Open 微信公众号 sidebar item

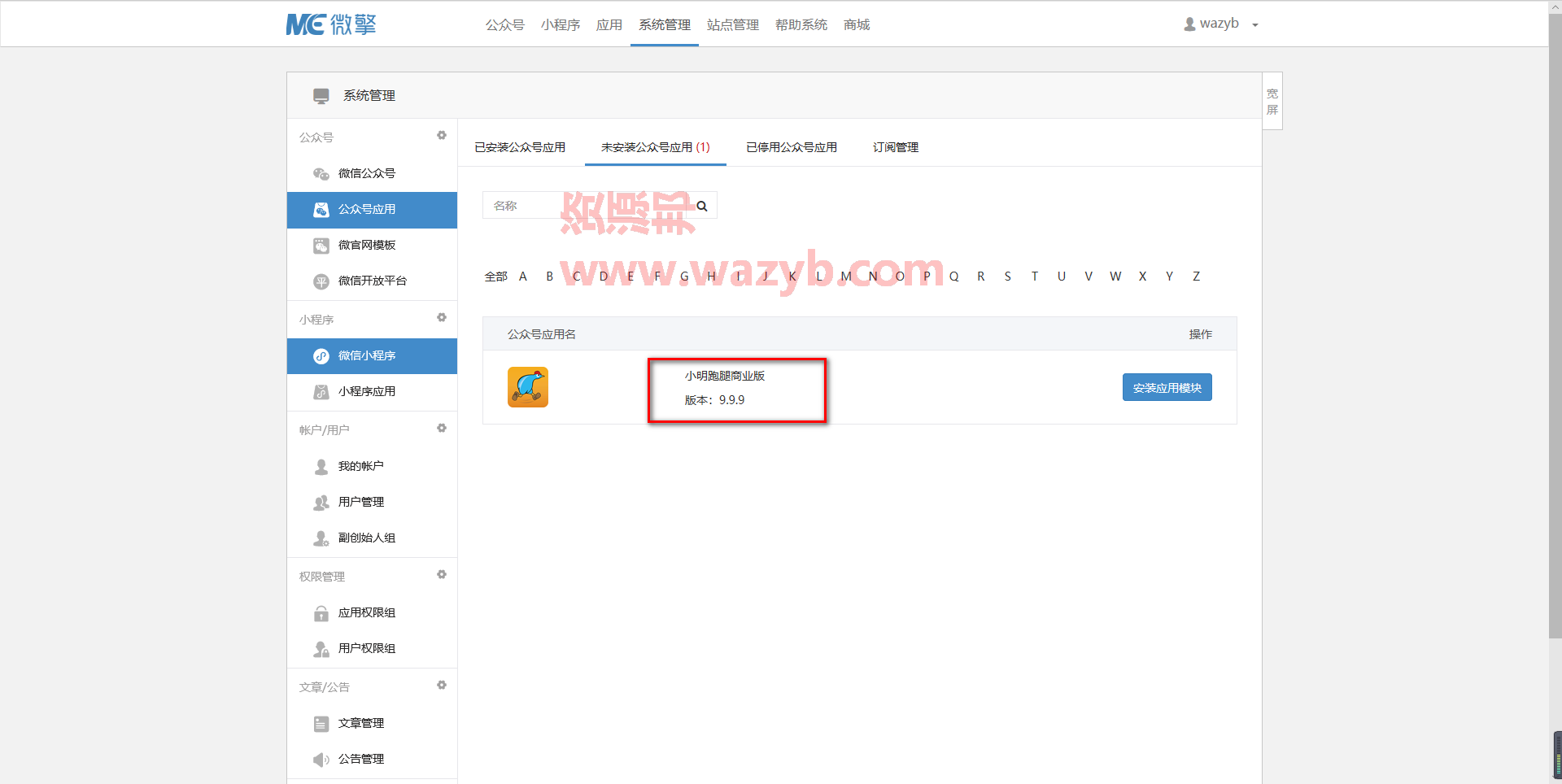(372, 173)
